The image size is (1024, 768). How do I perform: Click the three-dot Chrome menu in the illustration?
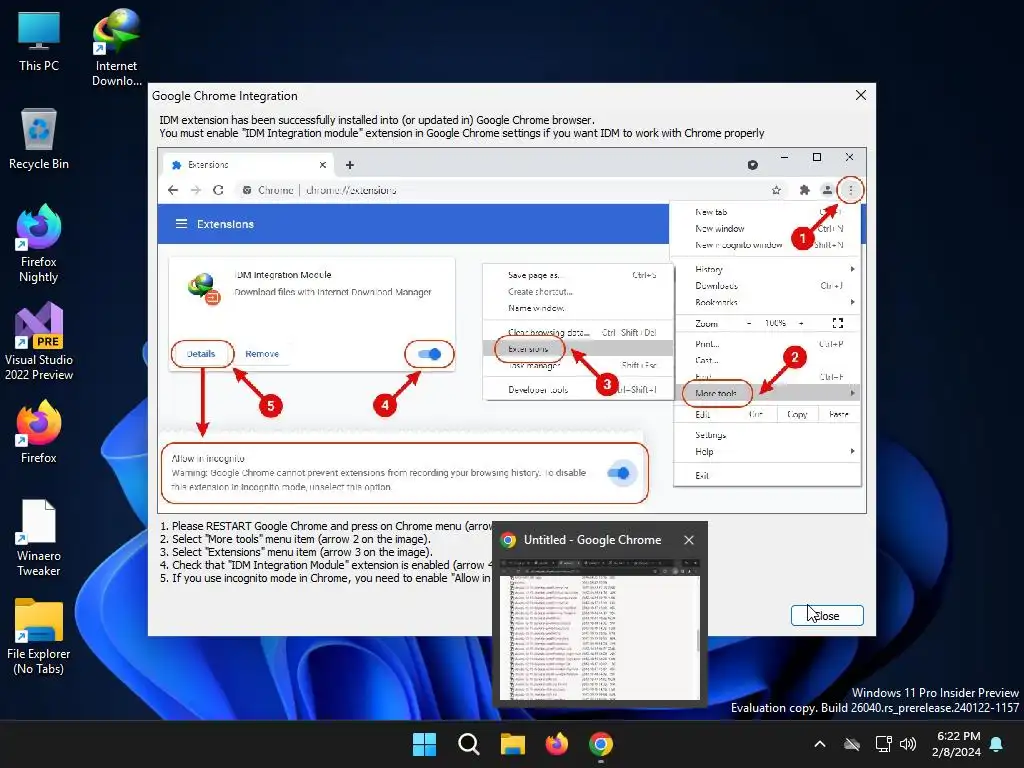click(x=850, y=190)
